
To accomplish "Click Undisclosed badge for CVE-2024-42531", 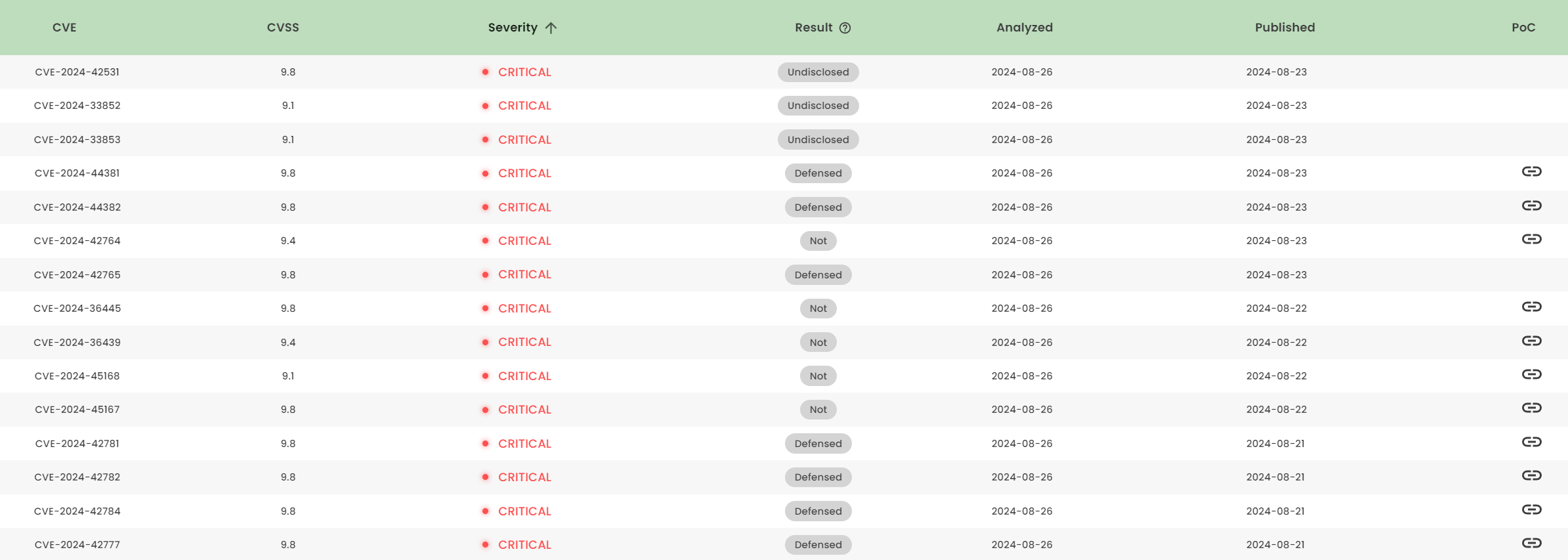I will 818,72.
